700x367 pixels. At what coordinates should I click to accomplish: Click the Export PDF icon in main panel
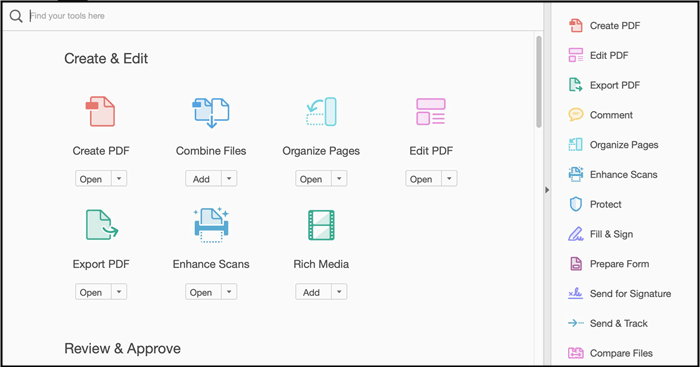coord(101,225)
